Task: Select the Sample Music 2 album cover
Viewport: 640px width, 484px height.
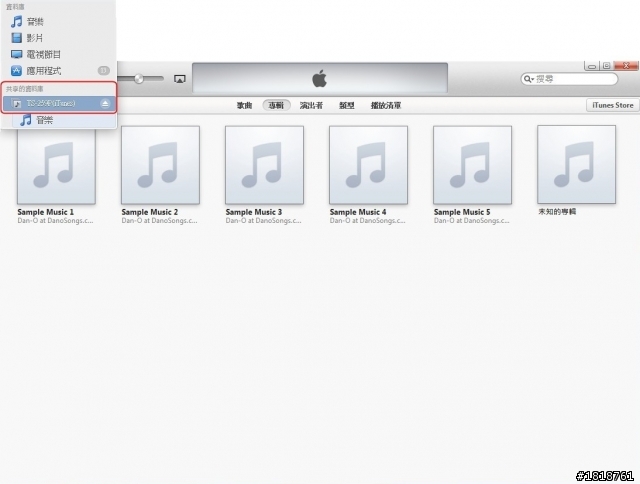Action: click(x=160, y=165)
